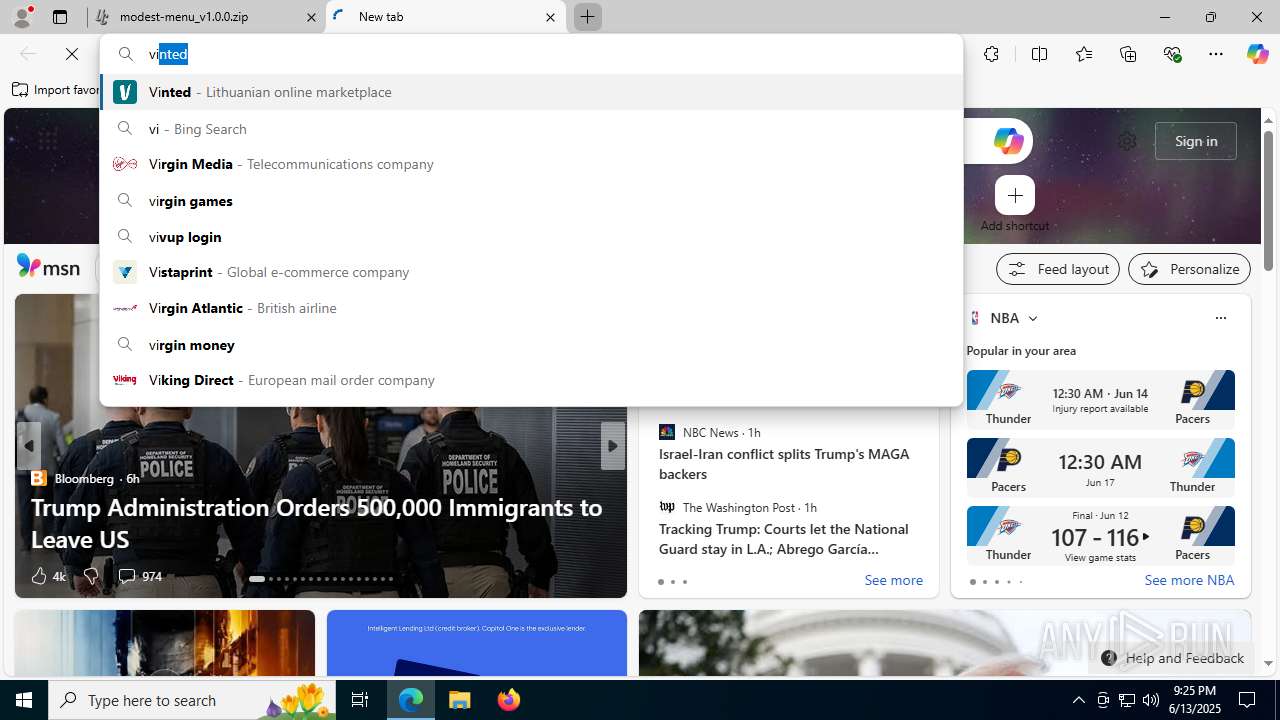This screenshot has height=720, width=1280.
Task: Open the tab actions menu icon
Action: tap(60, 17)
